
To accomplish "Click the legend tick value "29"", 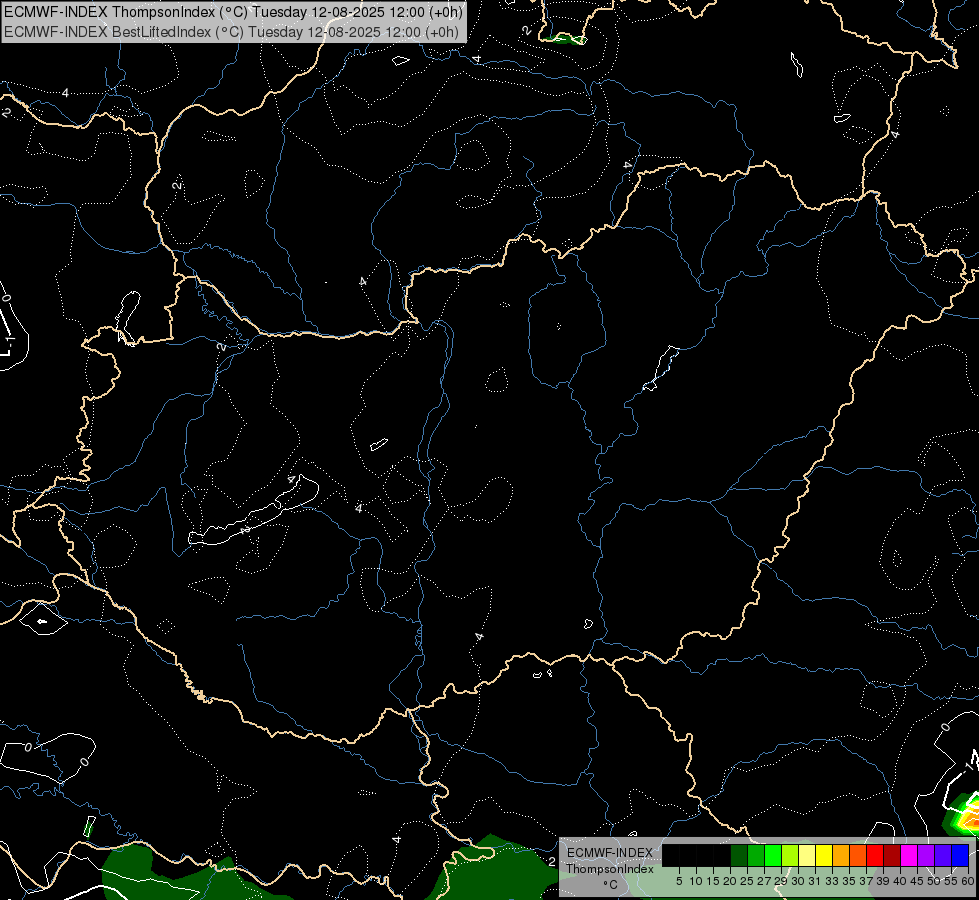I will point(781,881).
